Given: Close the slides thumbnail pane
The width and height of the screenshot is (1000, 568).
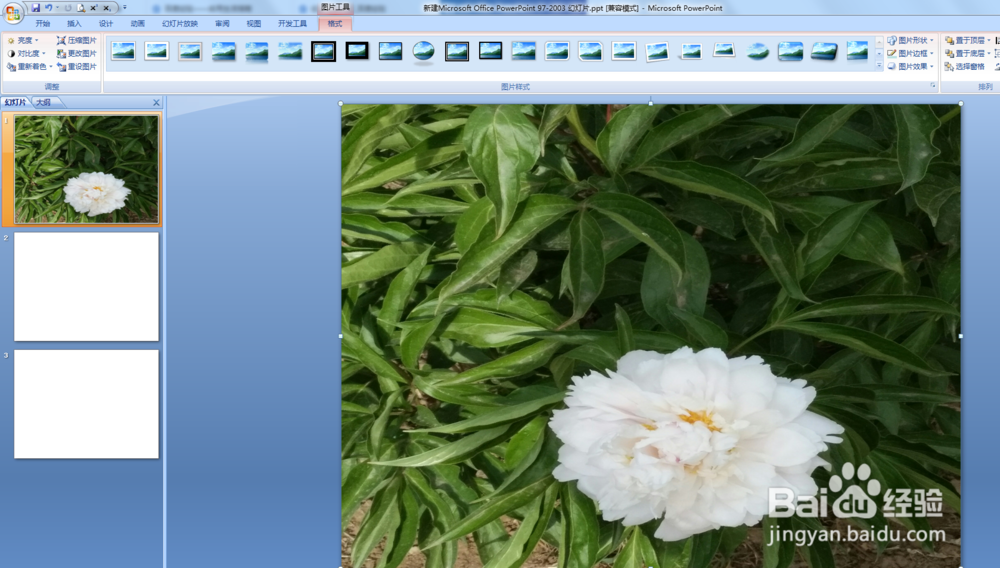Looking at the screenshot, I should (156, 102).
